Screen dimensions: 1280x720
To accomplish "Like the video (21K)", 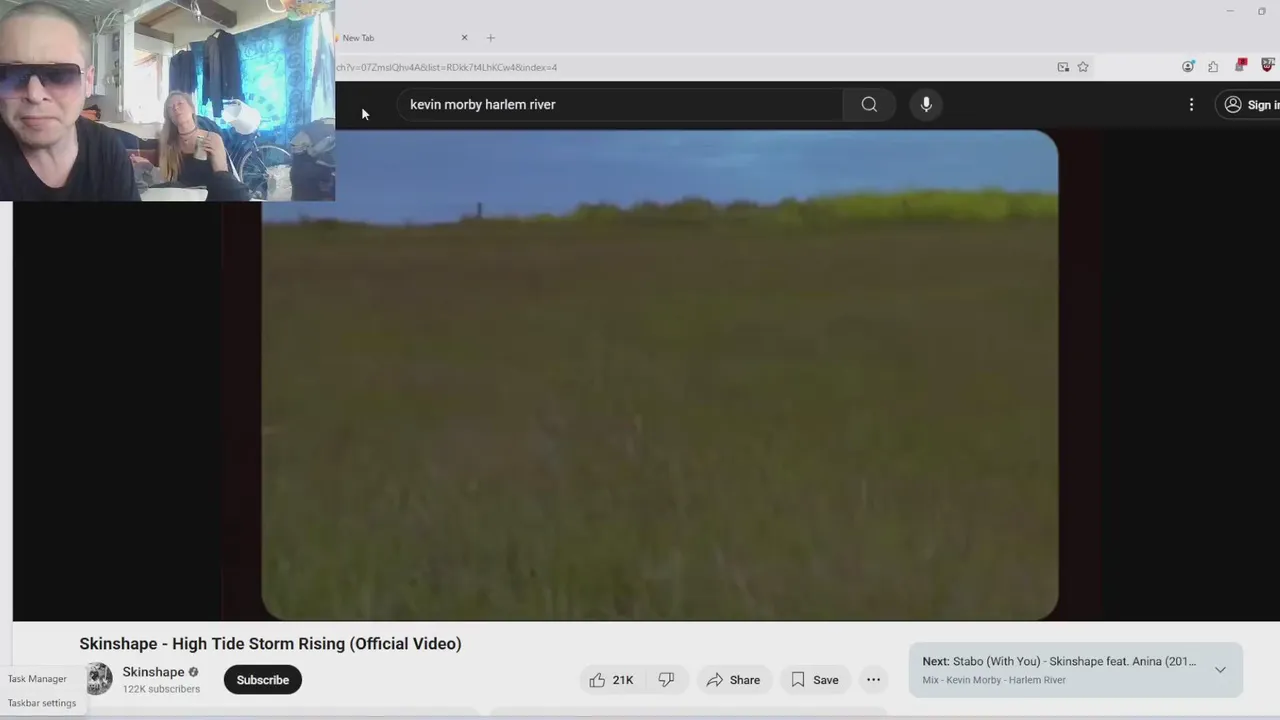I will pyautogui.click(x=611, y=680).
